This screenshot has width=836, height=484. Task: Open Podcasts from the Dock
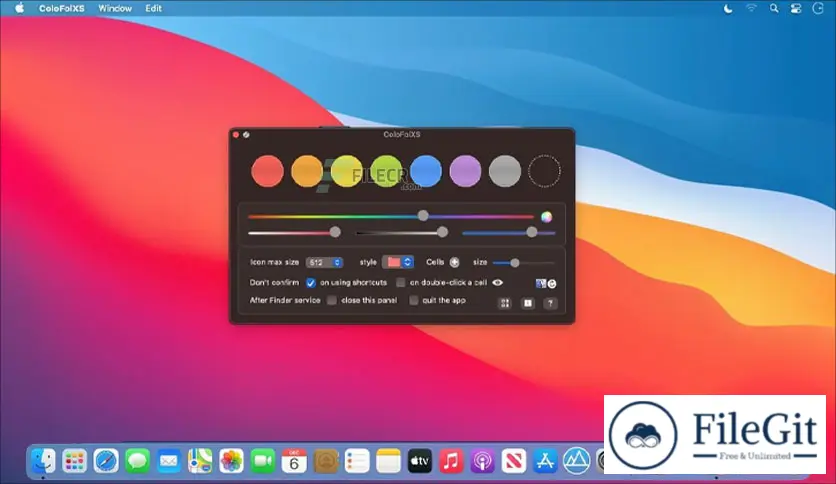point(483,461)
